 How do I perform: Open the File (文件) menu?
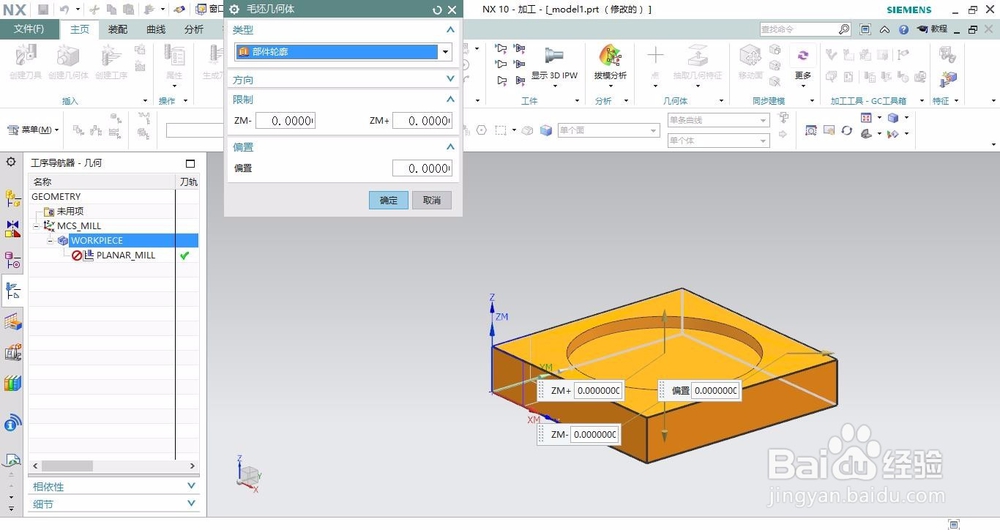pyautogui.click(x=29, y=29)
